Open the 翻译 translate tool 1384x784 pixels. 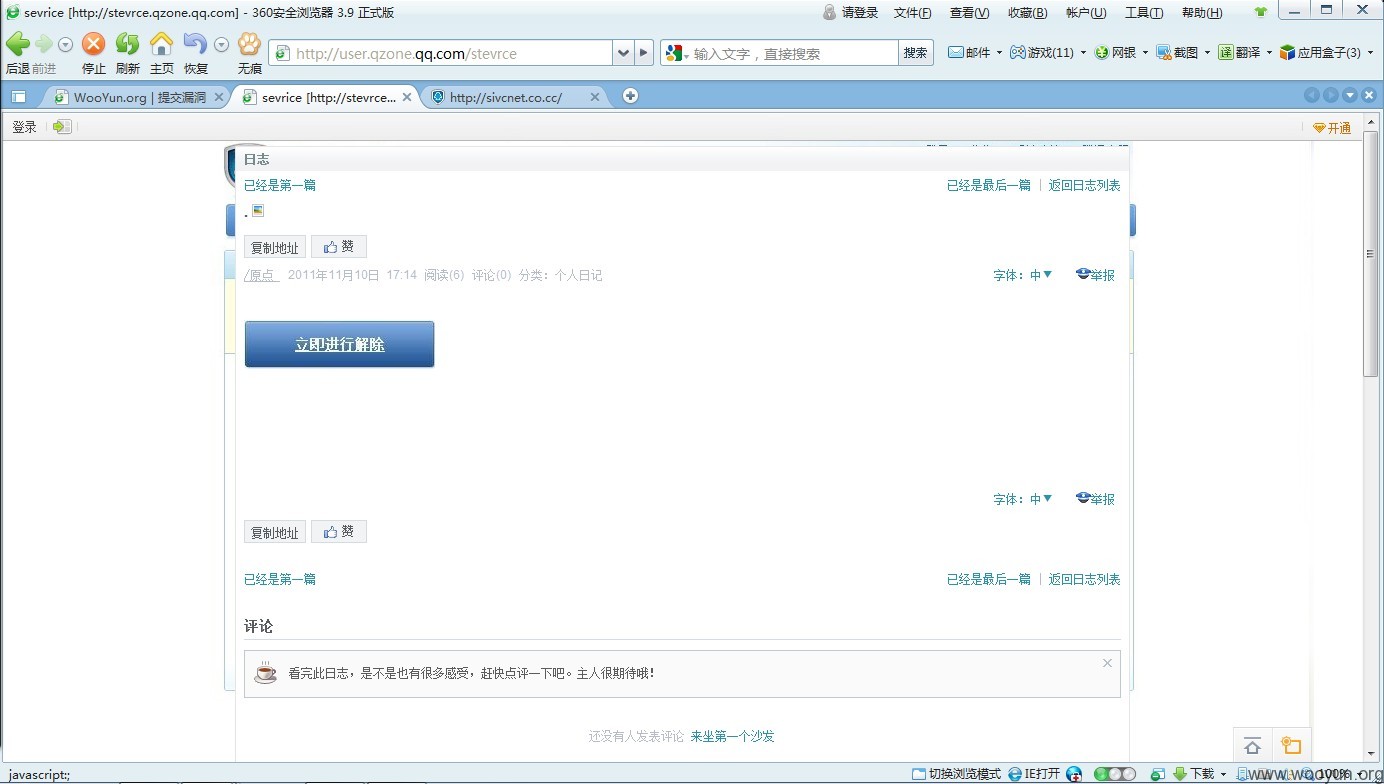pos(1239,52)
